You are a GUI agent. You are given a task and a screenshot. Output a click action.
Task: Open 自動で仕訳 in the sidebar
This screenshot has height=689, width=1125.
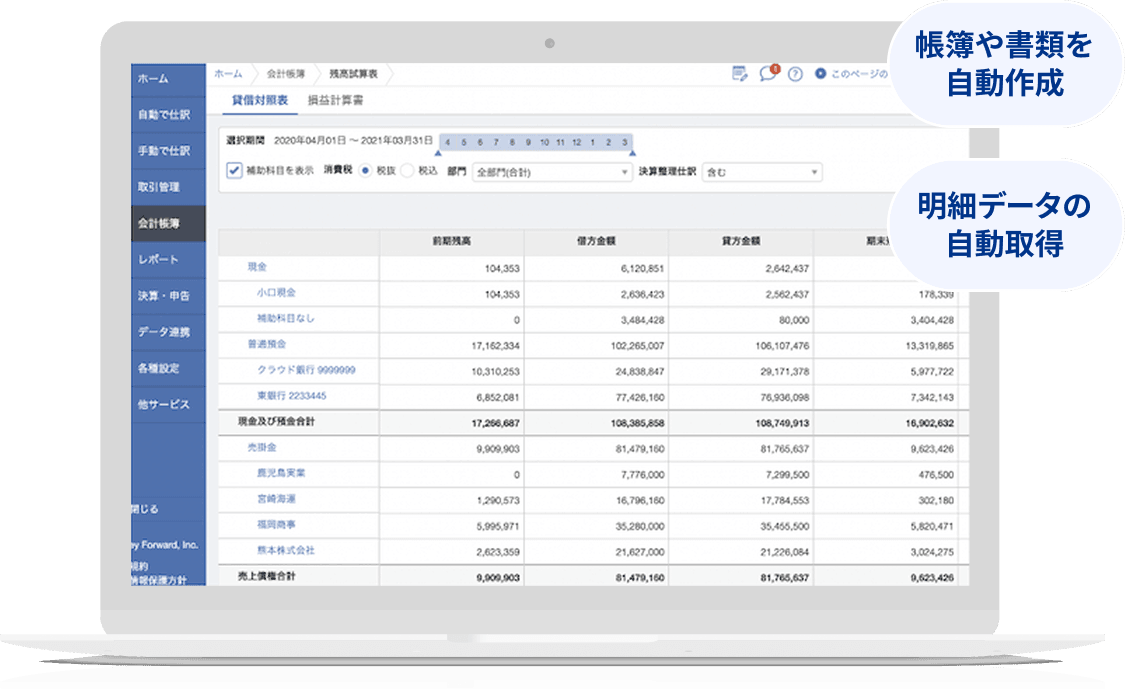click(x=168, y=115)
